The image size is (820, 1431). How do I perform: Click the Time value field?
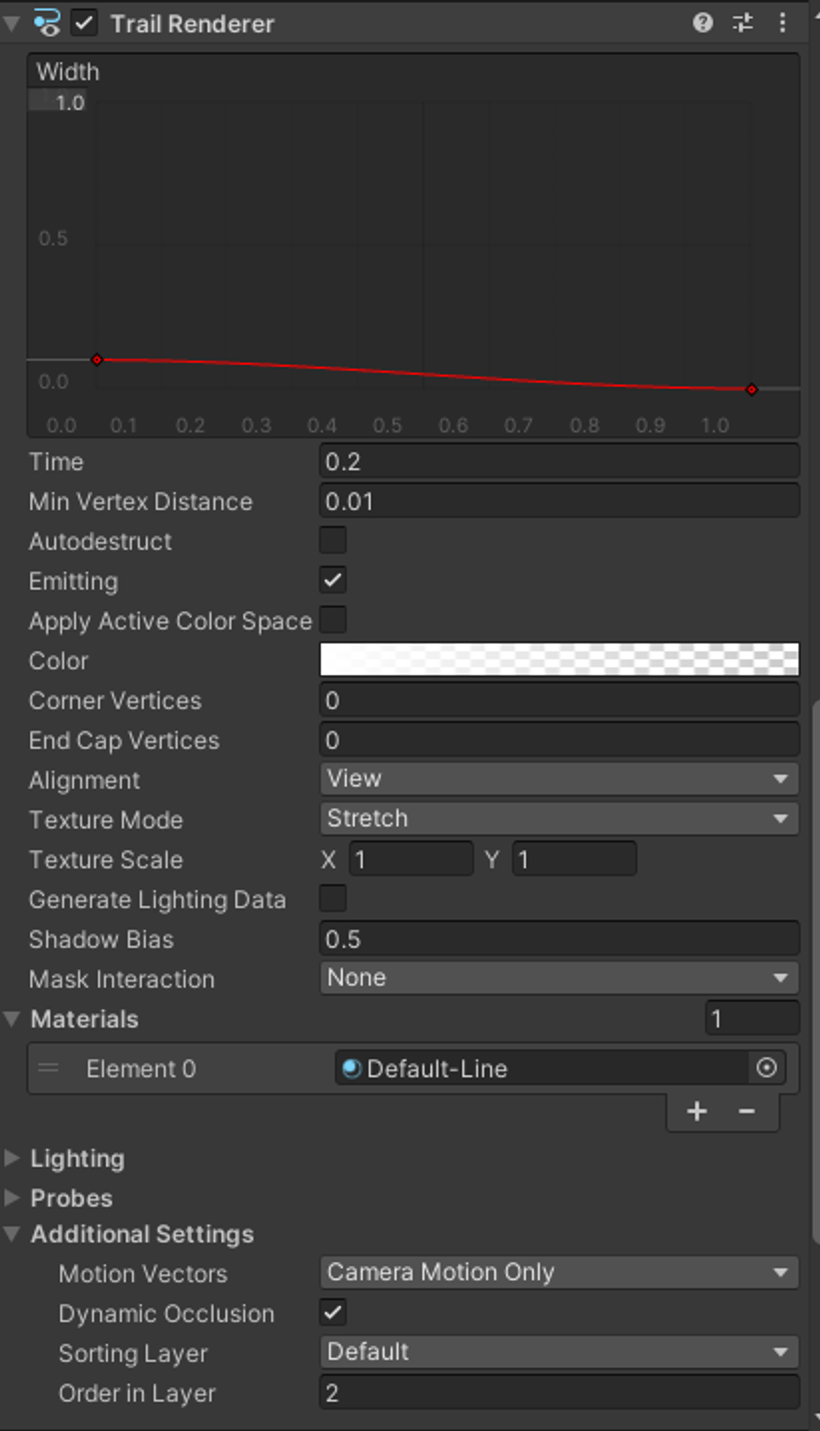559,461
